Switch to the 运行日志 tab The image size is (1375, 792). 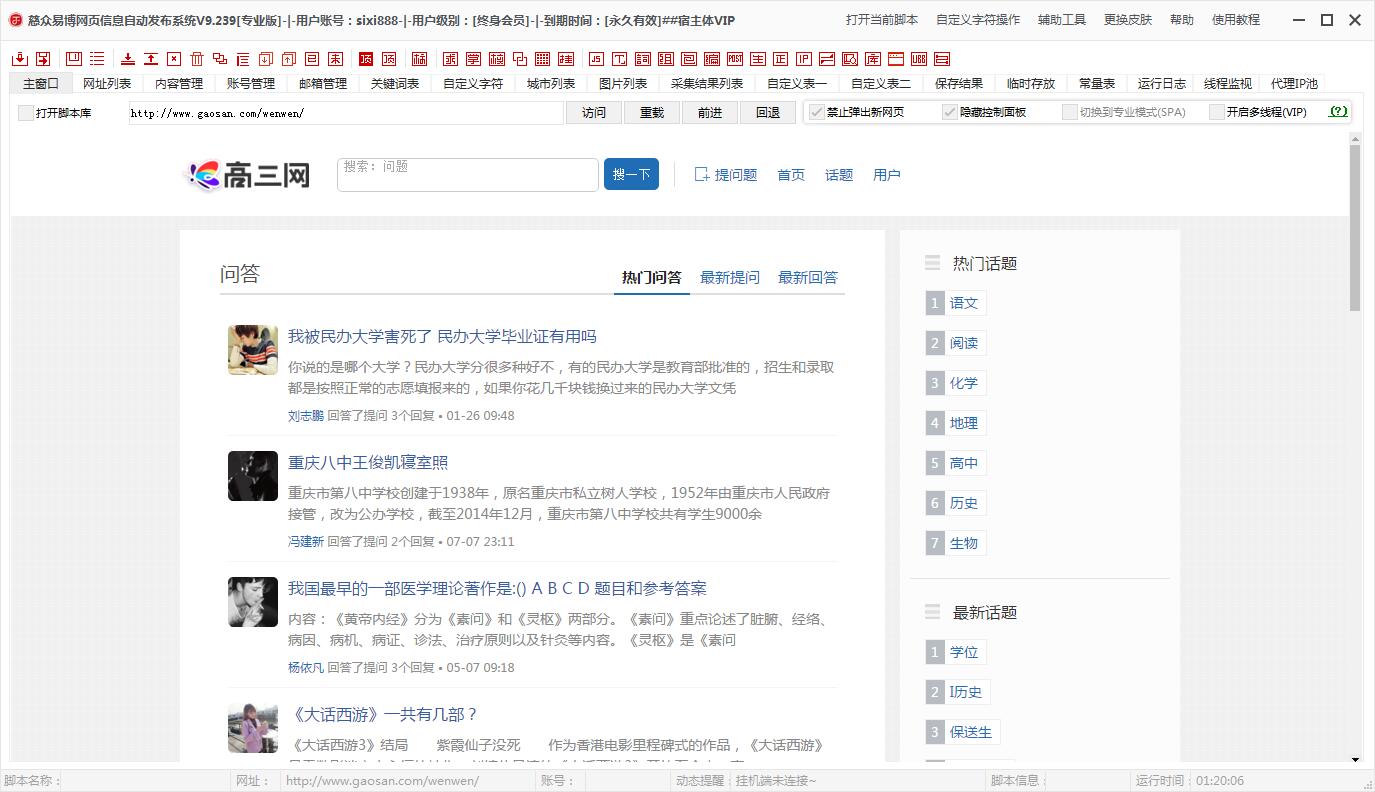tap(1162, 84)
